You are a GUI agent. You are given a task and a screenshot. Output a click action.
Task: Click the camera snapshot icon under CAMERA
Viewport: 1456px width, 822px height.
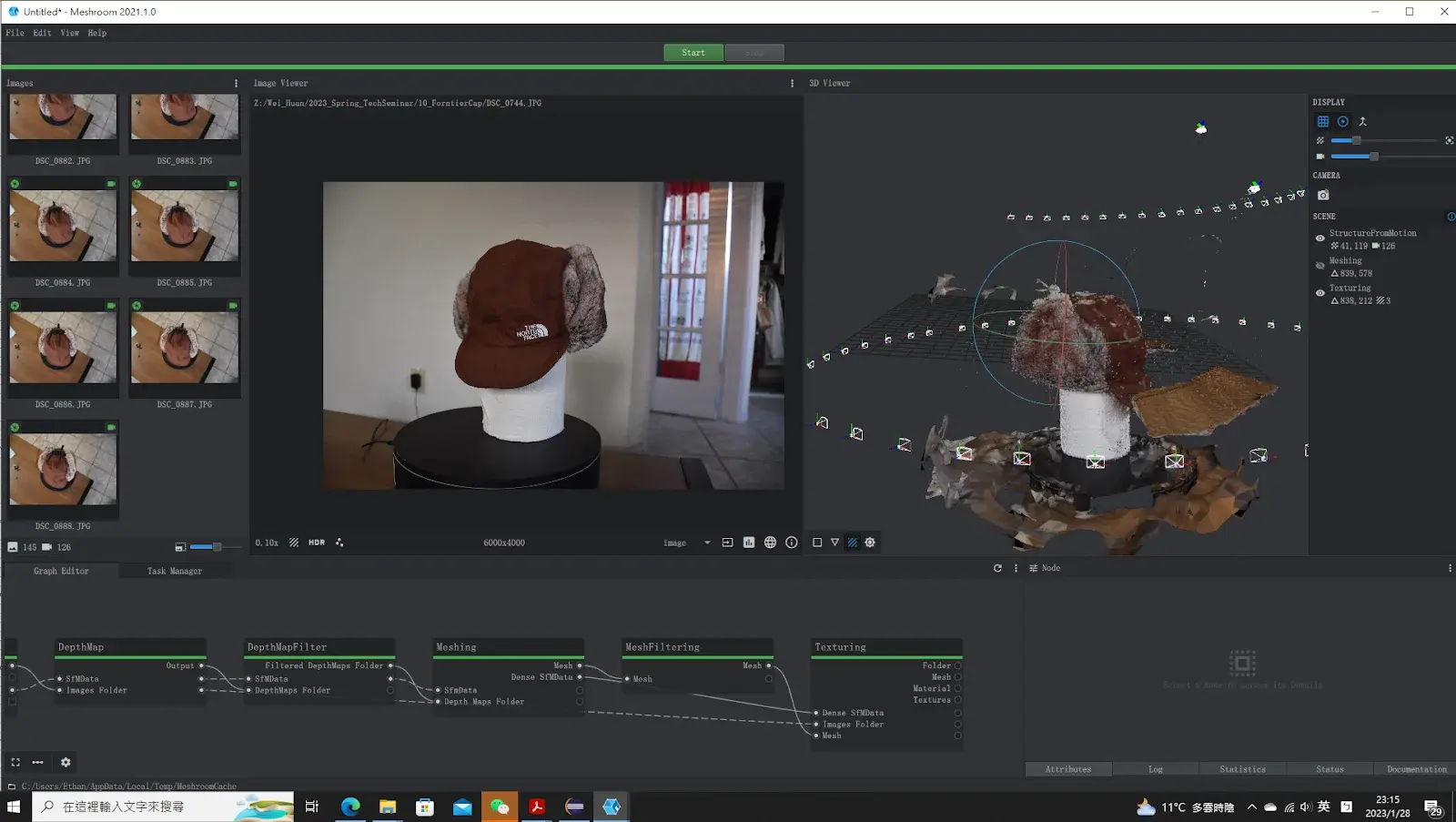1323,195
